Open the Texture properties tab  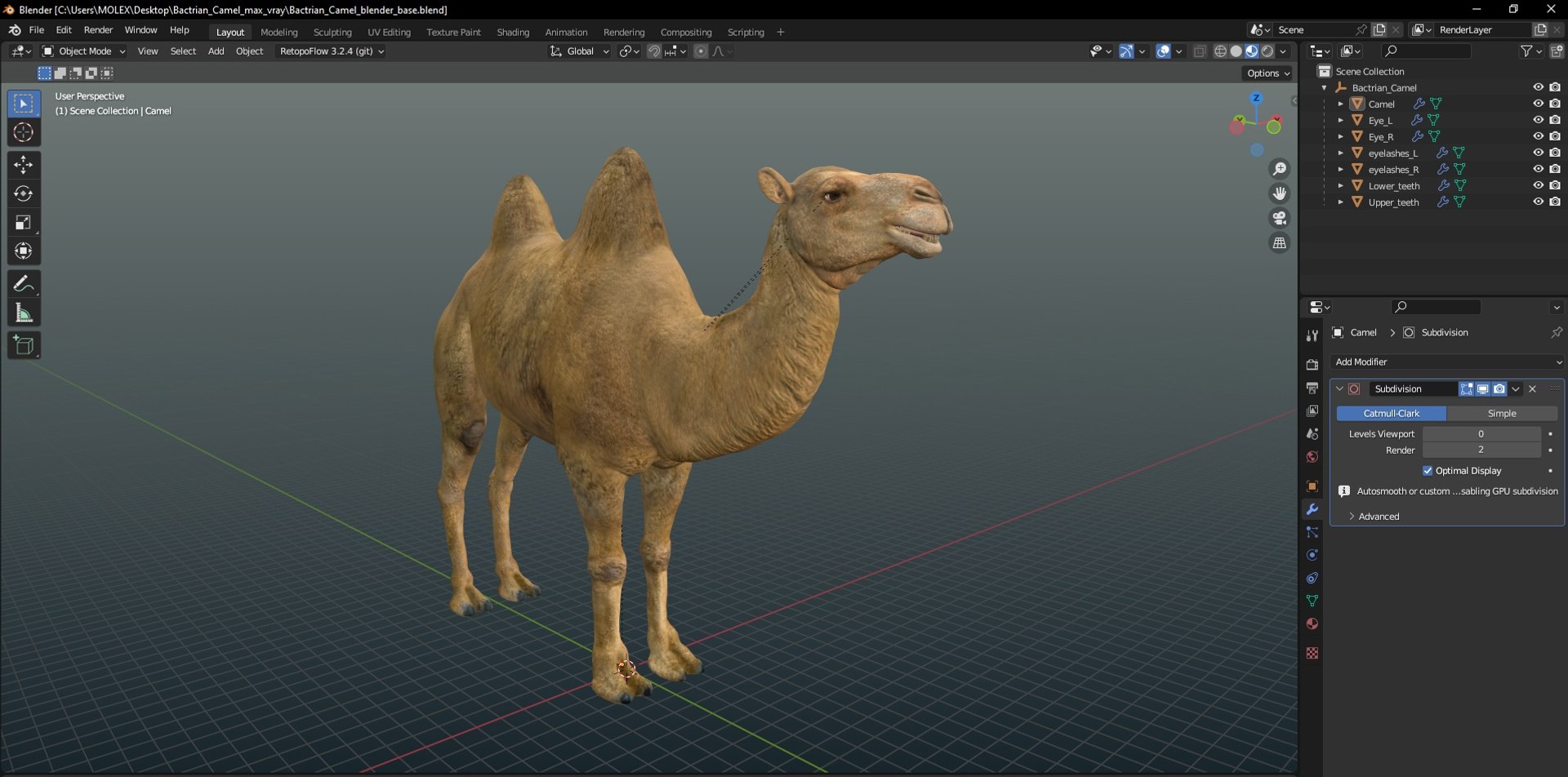coord(1312,652)
